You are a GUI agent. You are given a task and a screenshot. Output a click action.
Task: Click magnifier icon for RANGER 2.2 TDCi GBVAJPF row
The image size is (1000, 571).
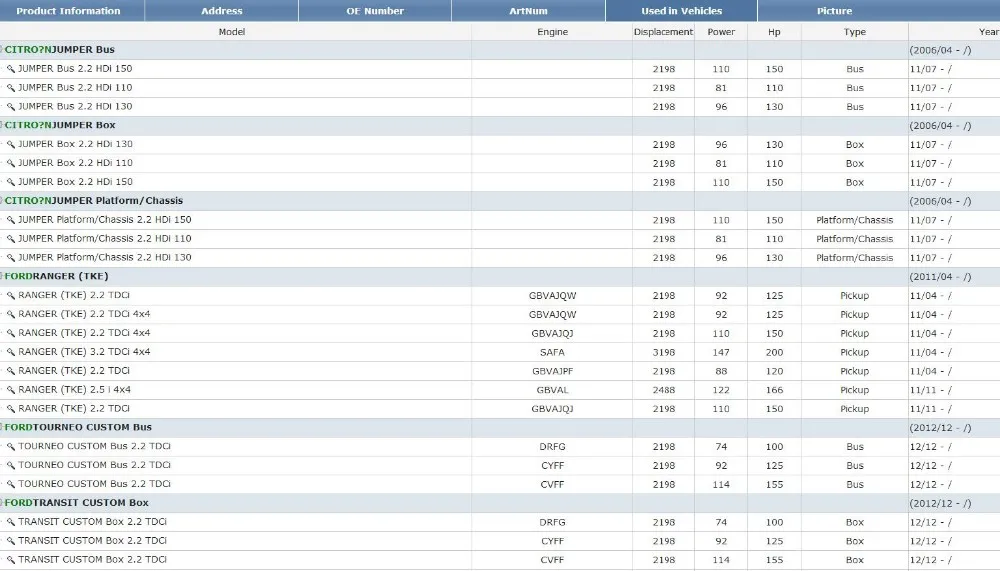click(11, 371)
